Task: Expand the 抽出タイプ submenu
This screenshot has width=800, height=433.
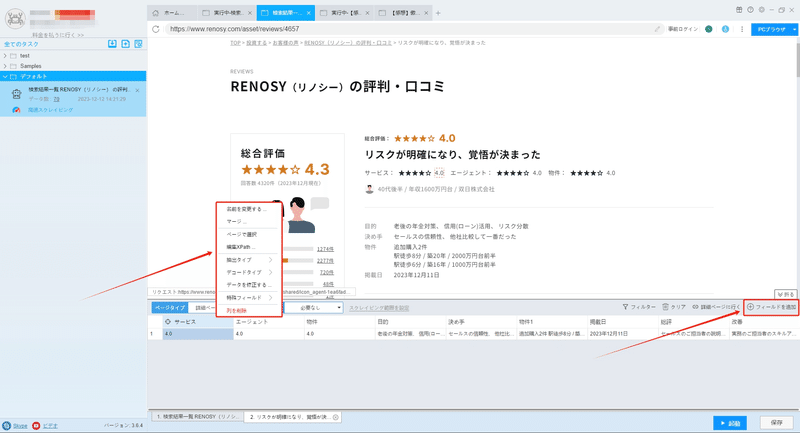Action: 270,260
